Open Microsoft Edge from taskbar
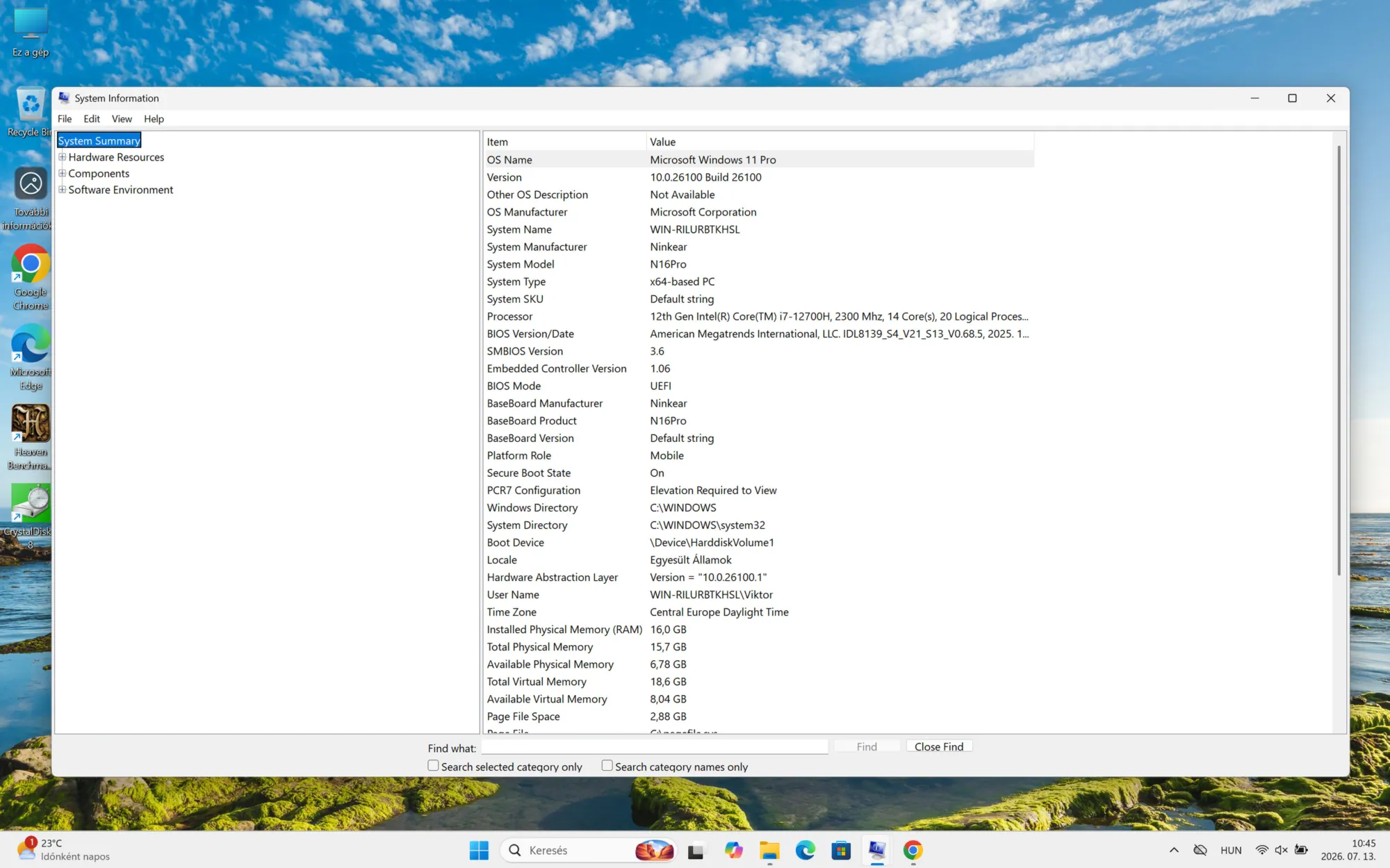The width and height of the screenshot is (1390, 868). pos(806,850)
